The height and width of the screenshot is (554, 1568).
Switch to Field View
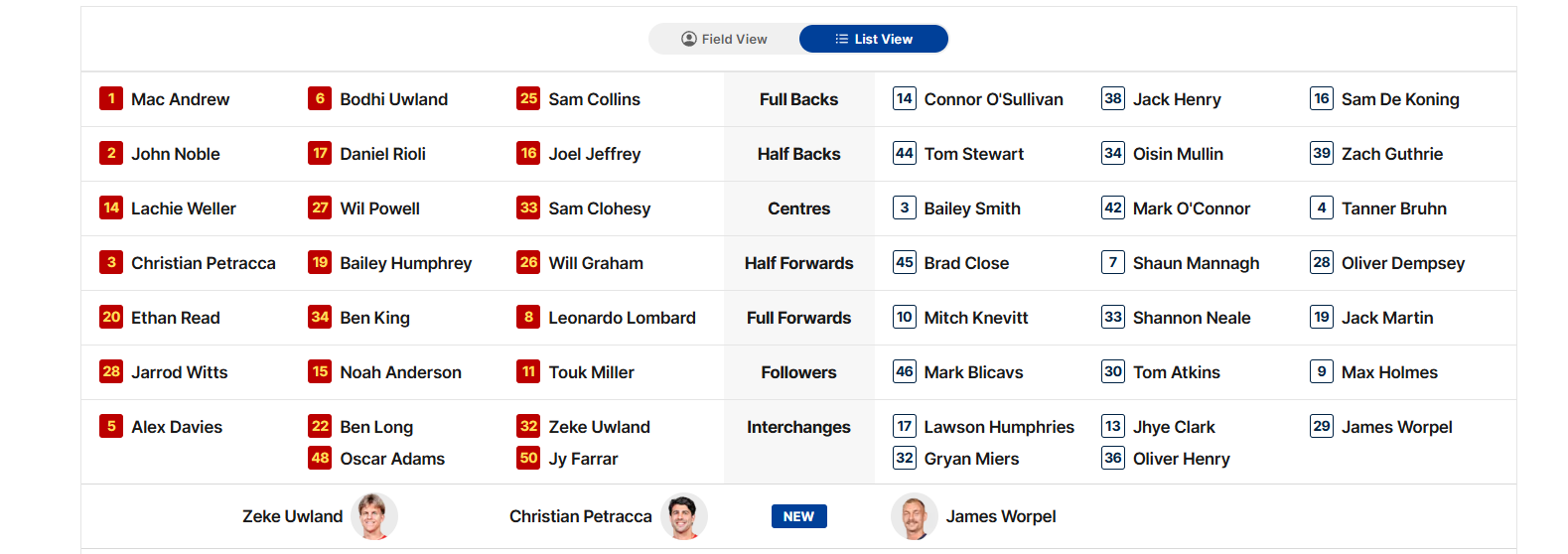click(x=724, y=39)
